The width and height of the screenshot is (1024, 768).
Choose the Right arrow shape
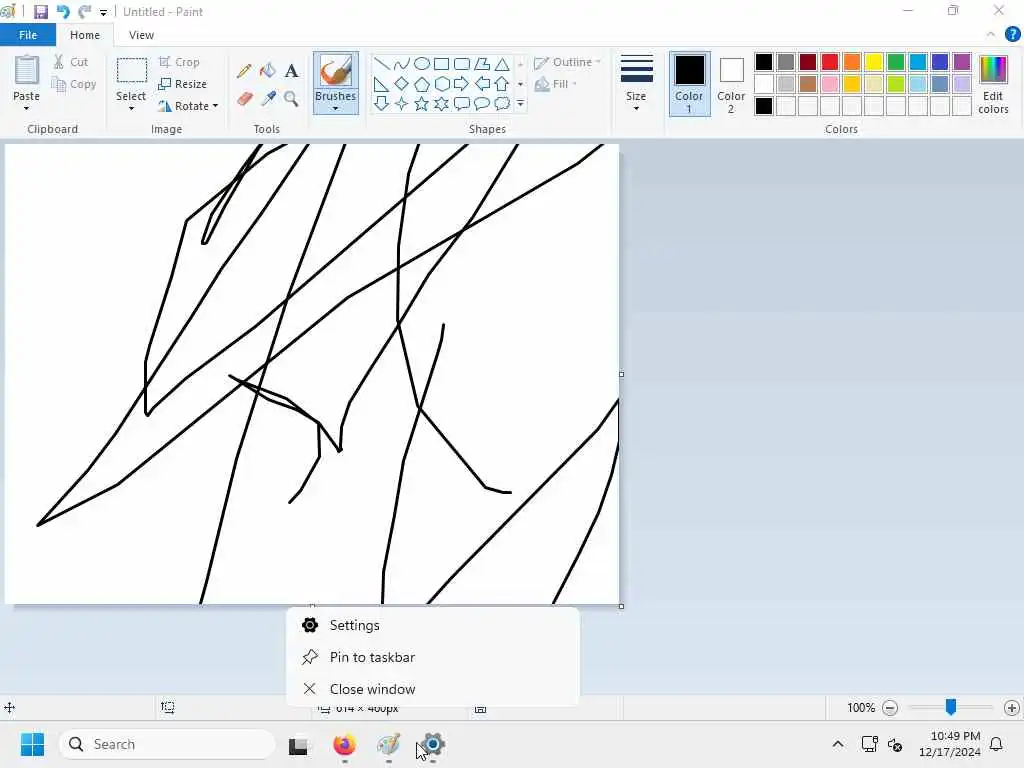[x=462, y=84]
